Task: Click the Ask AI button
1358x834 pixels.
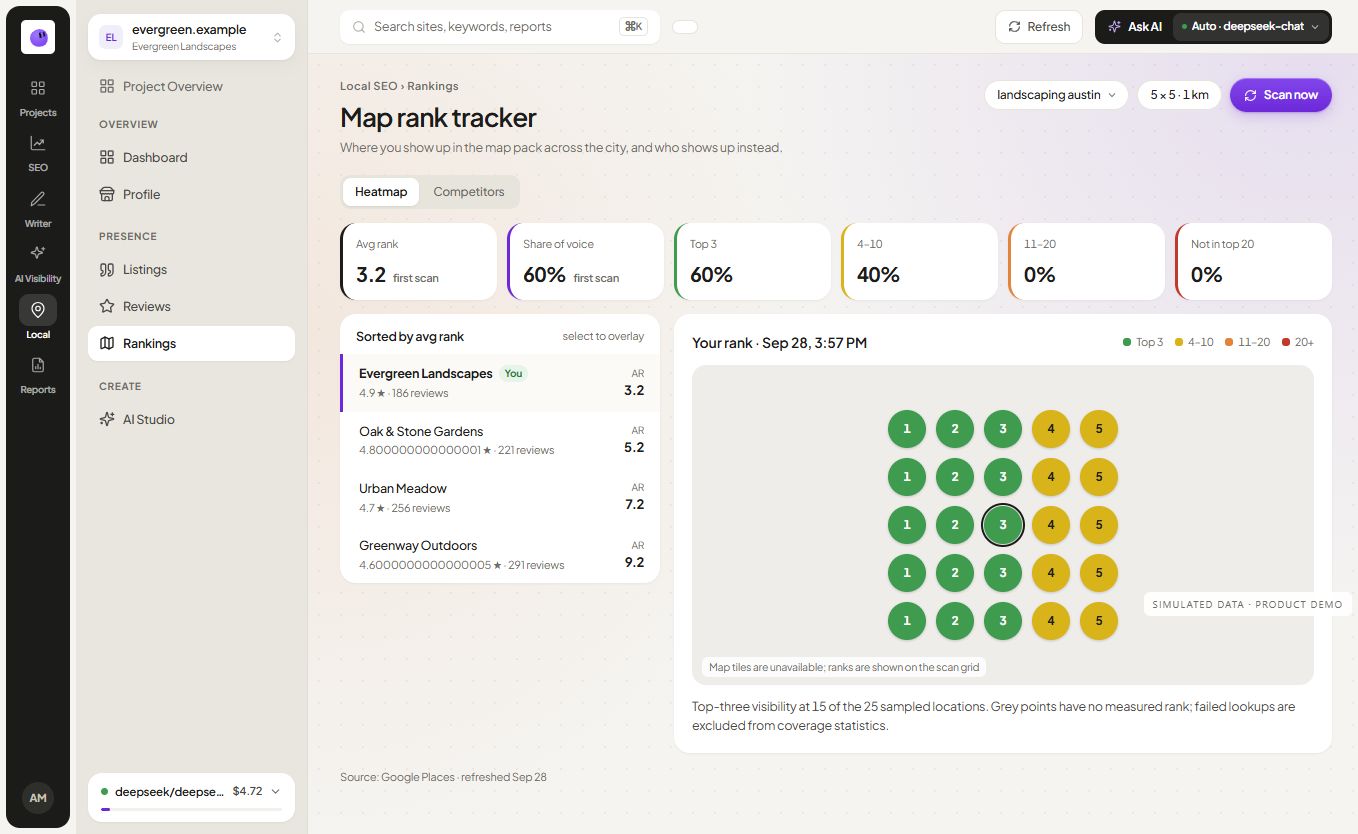Action: click(x=1135, y=27)
